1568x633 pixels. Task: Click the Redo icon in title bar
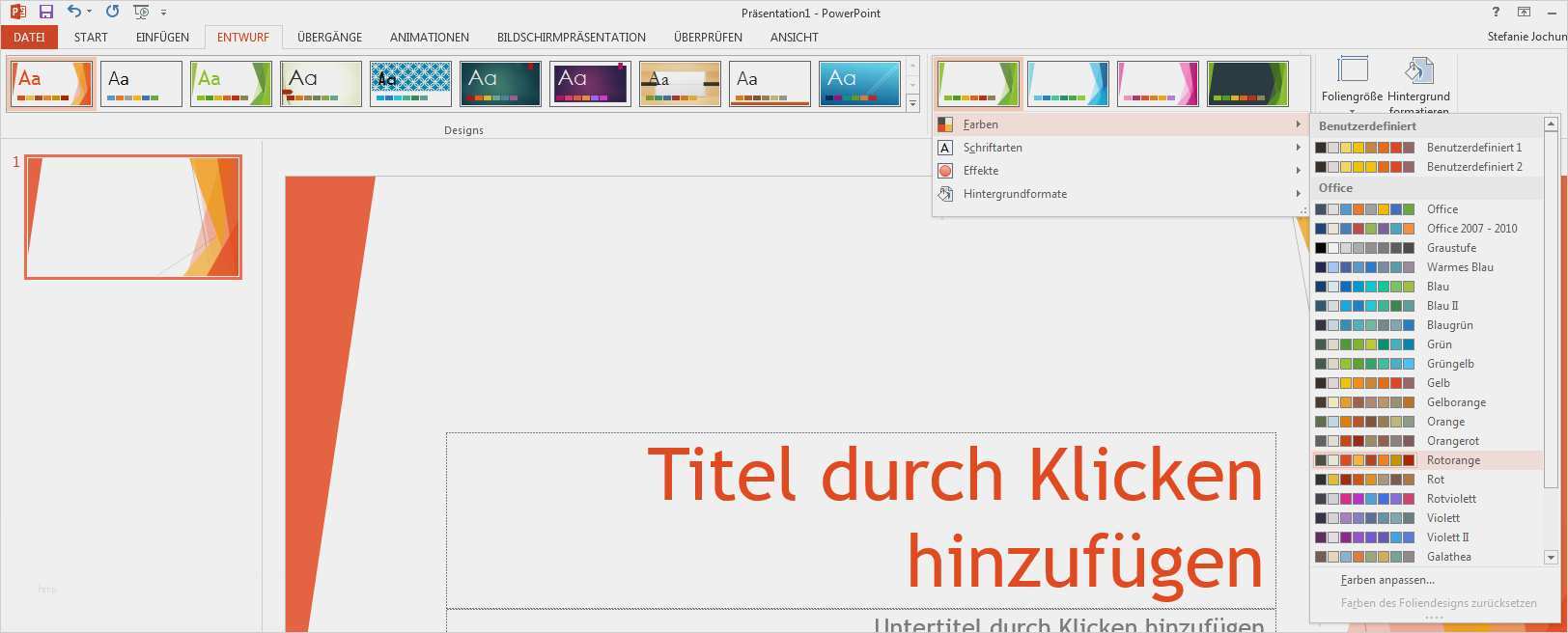(x=112, y=12)
